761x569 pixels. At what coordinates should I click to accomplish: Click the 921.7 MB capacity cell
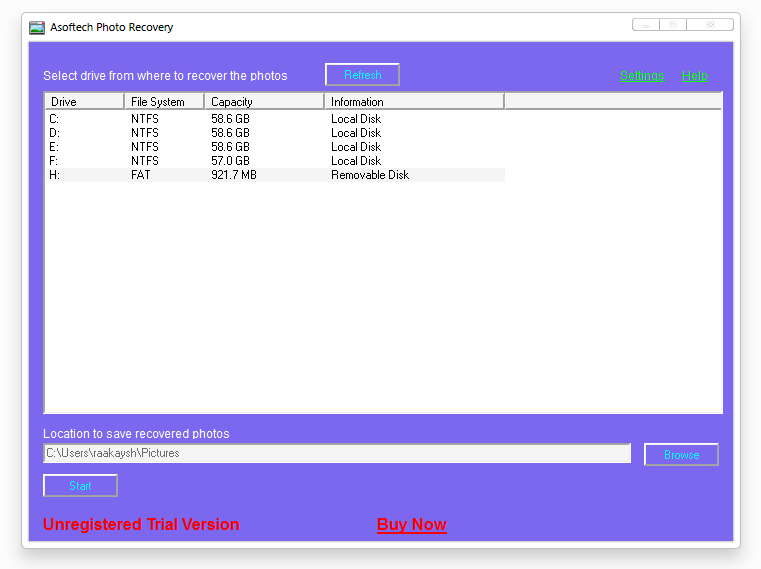233,175
